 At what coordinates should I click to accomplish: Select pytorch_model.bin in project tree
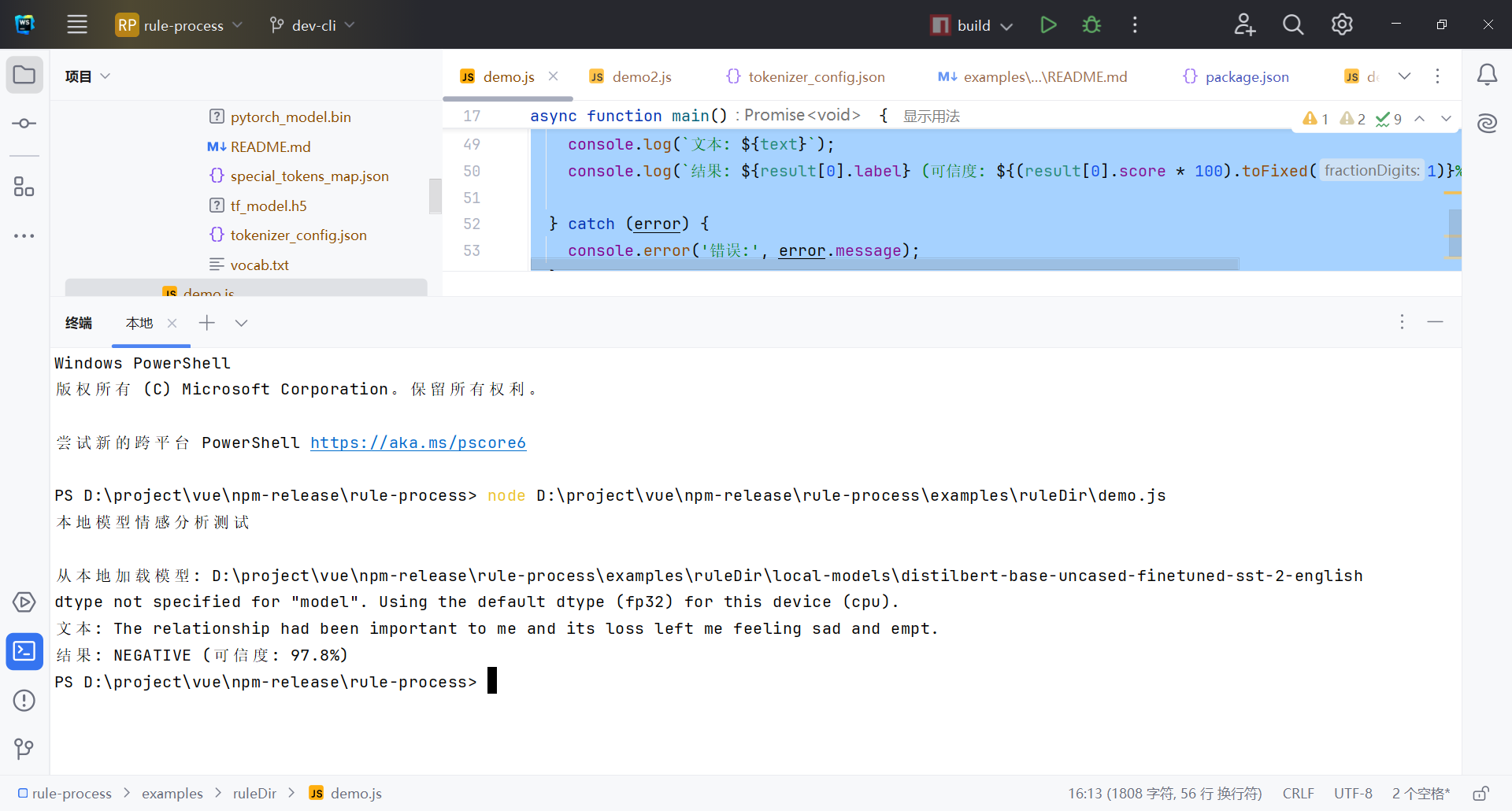click(291, 117)
